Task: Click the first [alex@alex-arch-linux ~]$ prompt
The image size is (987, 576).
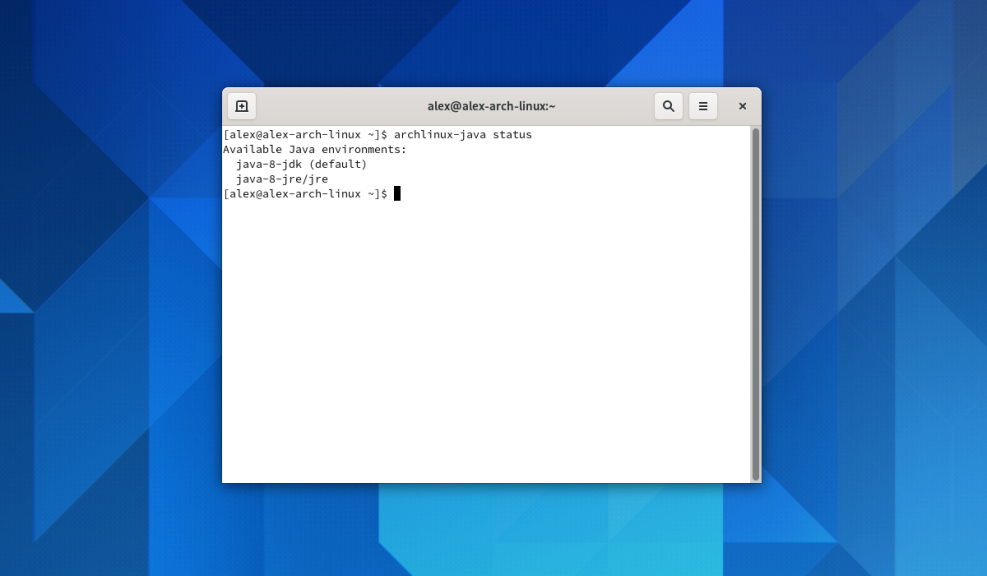Action: pyautogui.click(x=306, y=134)
